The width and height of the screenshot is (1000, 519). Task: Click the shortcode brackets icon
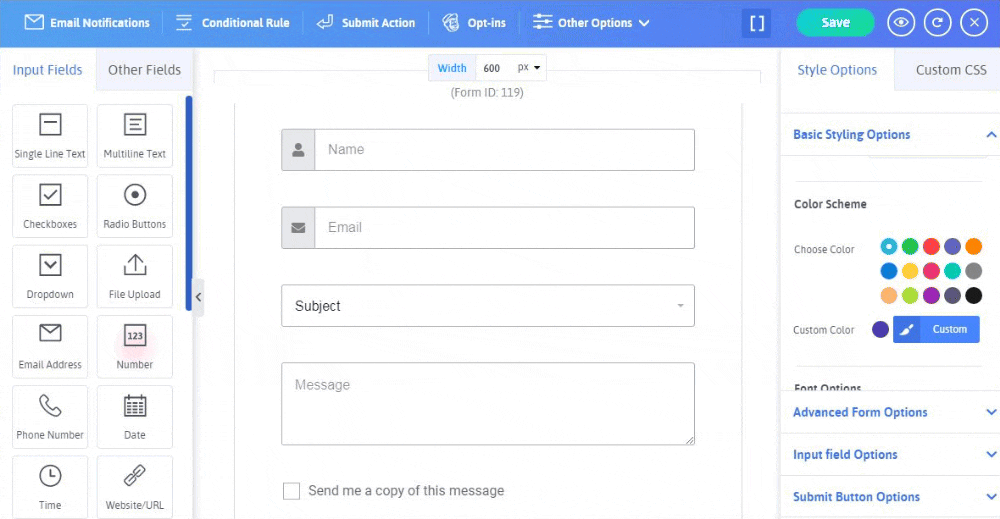coord(756,24)
